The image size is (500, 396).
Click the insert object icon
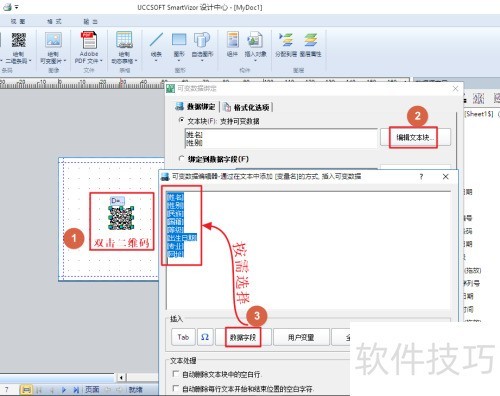255,40
